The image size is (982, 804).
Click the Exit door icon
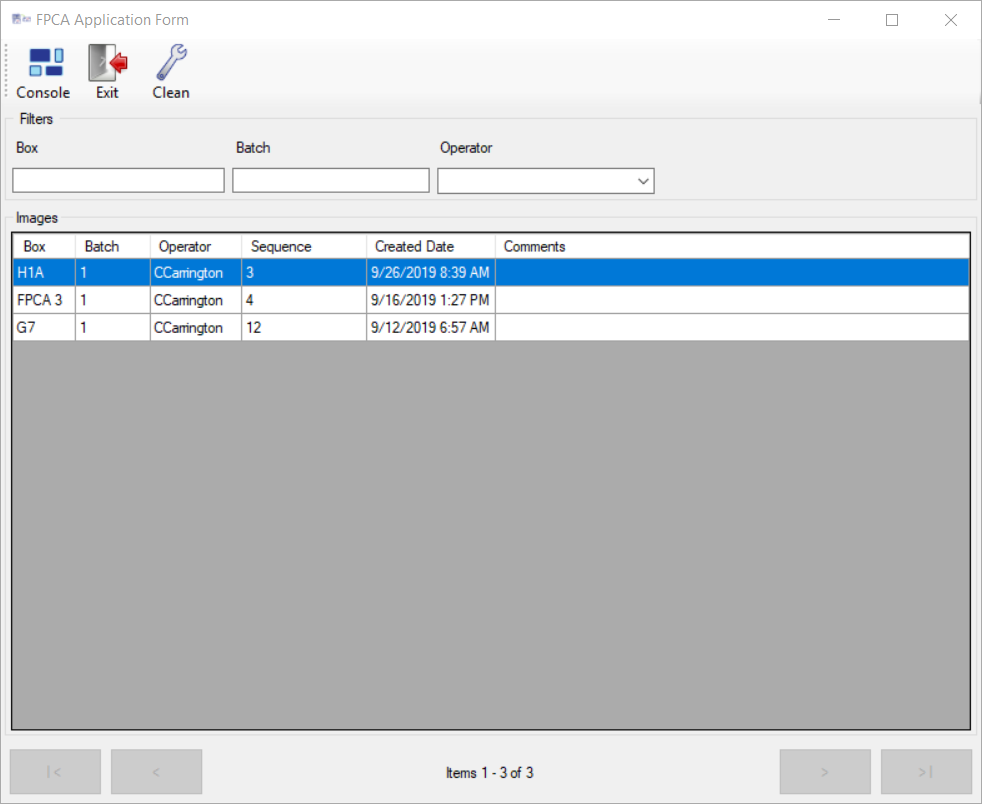(107, 72)
